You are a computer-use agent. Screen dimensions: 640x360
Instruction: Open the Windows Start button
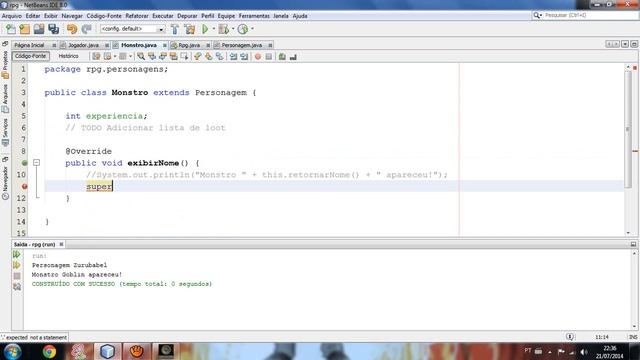coord(12,351)
